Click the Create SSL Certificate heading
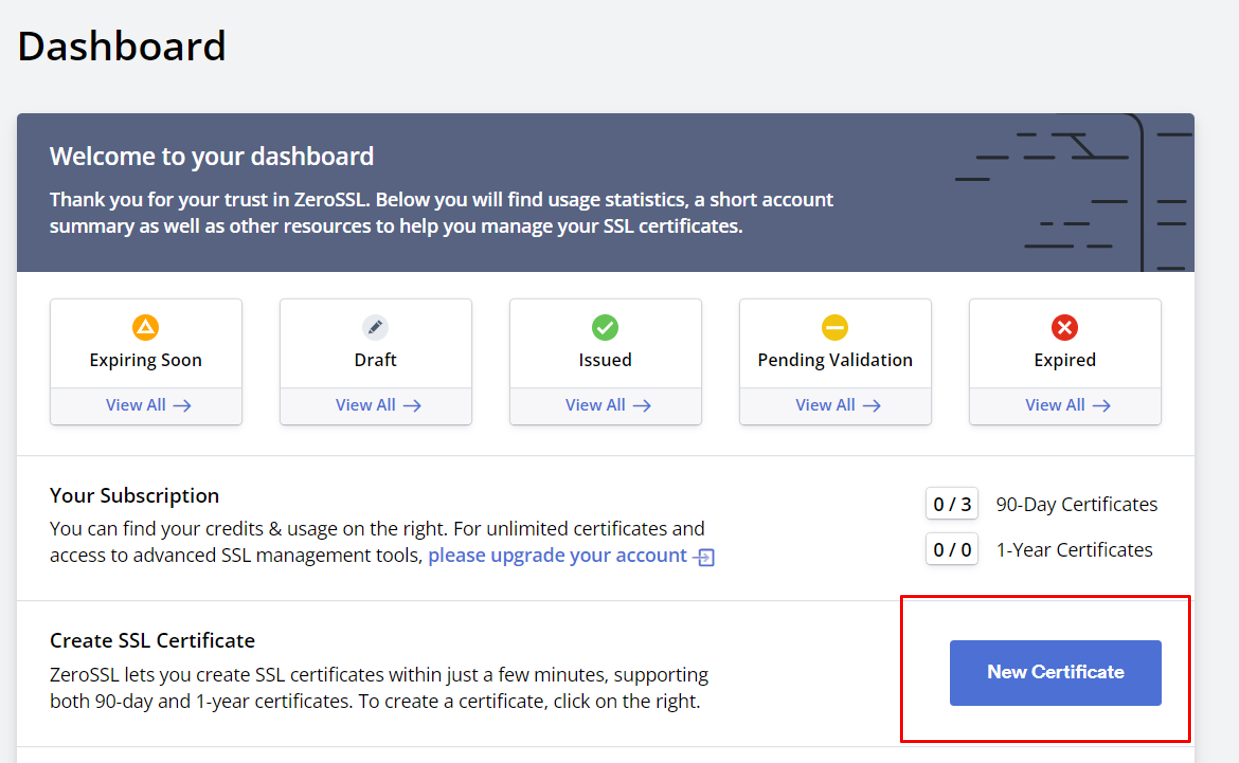This screenshot has height=763, width=1239. point(153,640)
